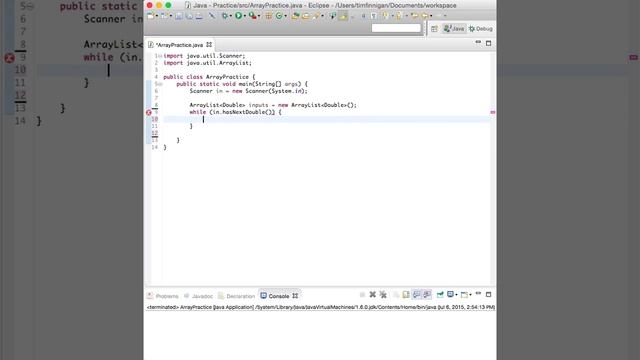Open the New Java Class dropdown arrow
640x360 pixels.
285,16
